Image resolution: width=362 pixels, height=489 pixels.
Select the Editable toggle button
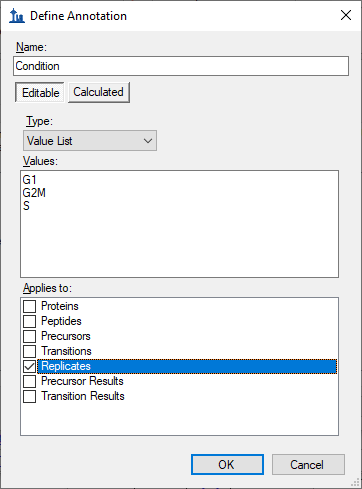pyautogui.click(x=40, y=92)
